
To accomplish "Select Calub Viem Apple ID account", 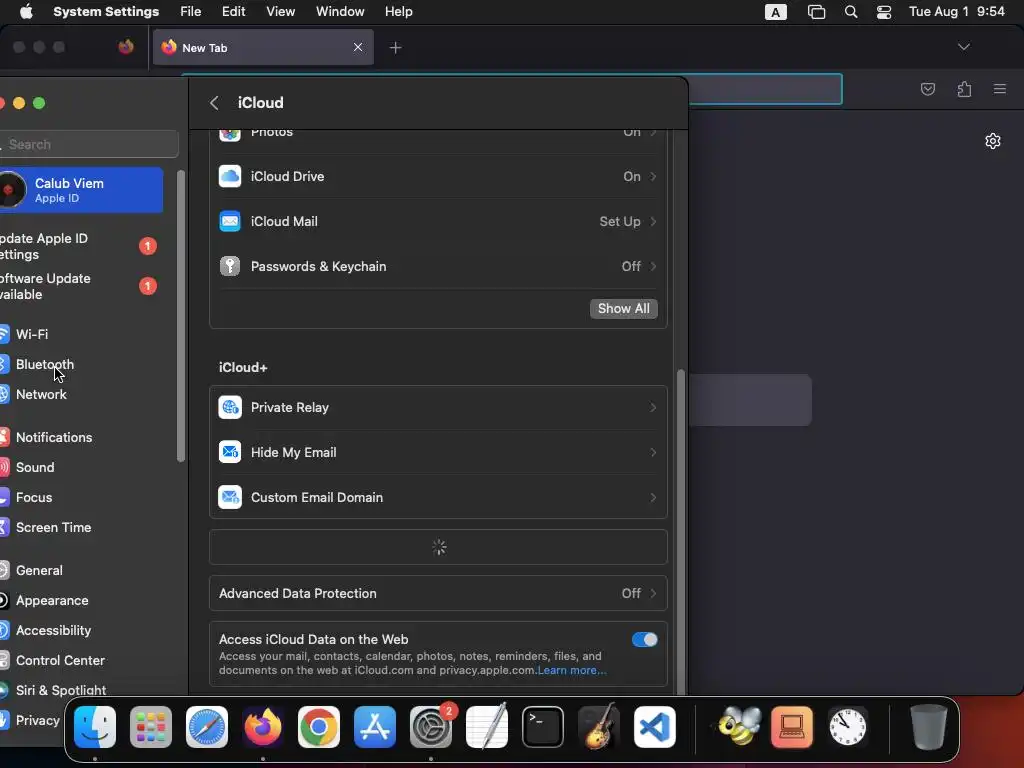I will coord(81,190).
